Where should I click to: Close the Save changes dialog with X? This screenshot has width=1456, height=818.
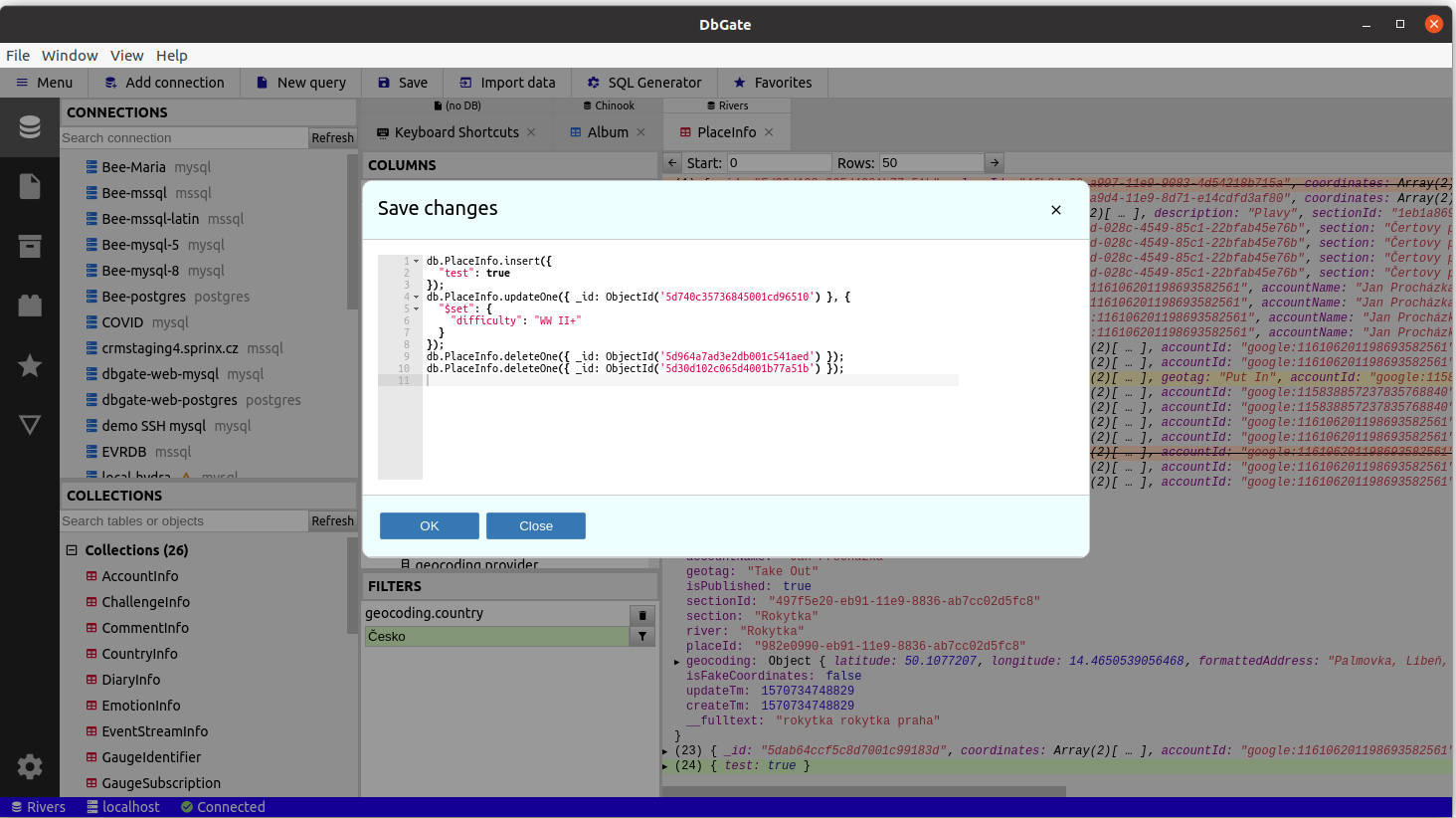1056,210
